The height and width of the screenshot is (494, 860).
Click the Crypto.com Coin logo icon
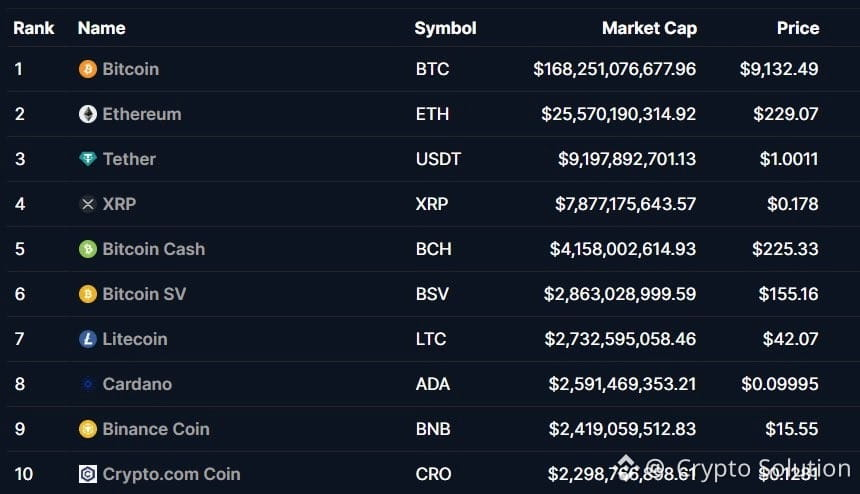pos(88,474)
